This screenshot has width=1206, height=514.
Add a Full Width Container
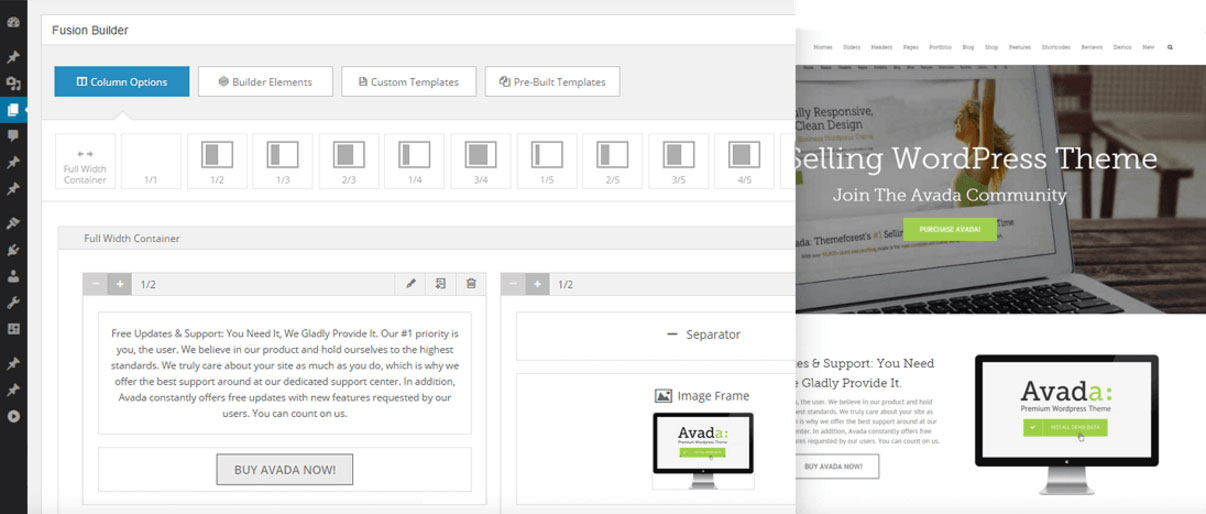(85, 161)
